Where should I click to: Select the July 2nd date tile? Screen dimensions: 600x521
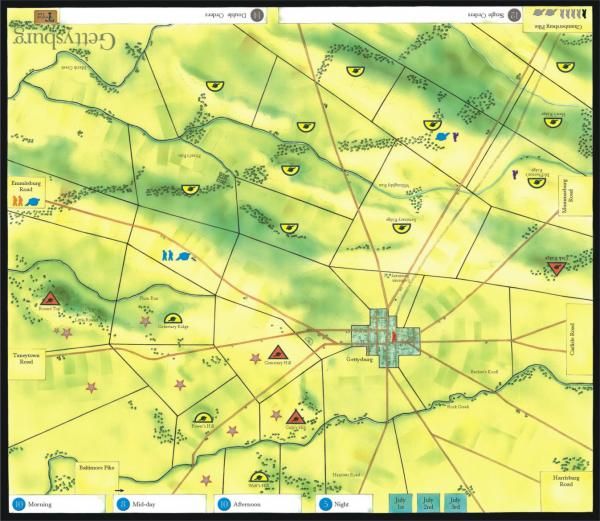point(428,503)
